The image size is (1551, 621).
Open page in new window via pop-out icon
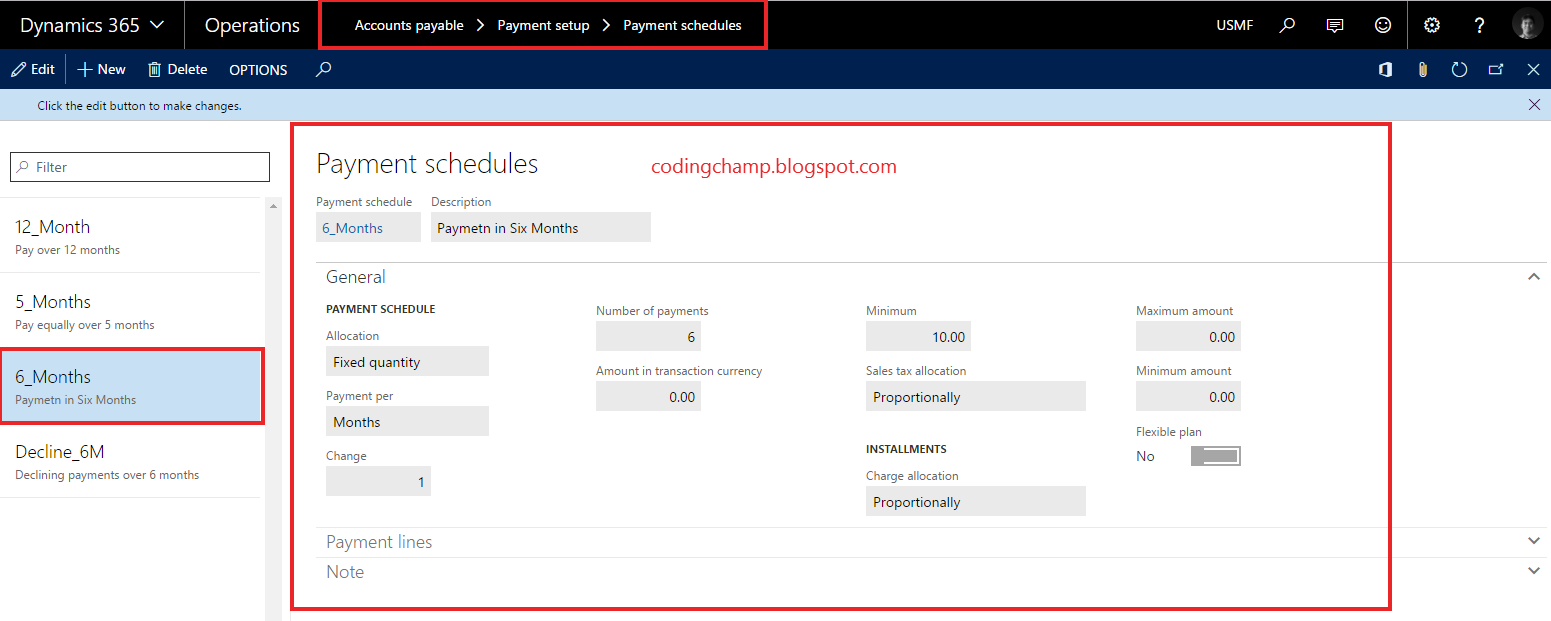click(1496, 70)
